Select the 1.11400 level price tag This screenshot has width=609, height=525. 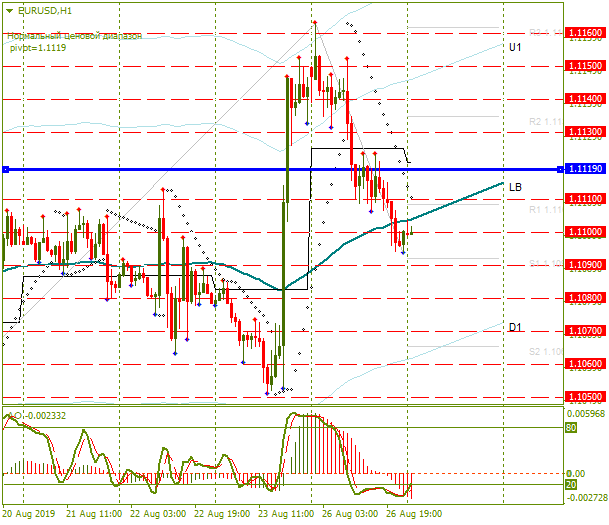point(585,99)
